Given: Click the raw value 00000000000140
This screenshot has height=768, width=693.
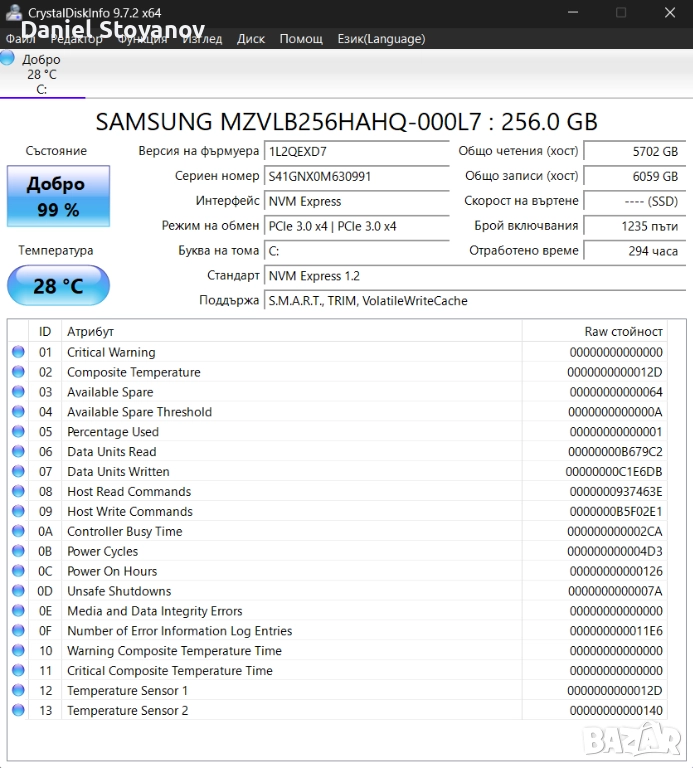Looking at the screenshot, I should click(616, 710).
